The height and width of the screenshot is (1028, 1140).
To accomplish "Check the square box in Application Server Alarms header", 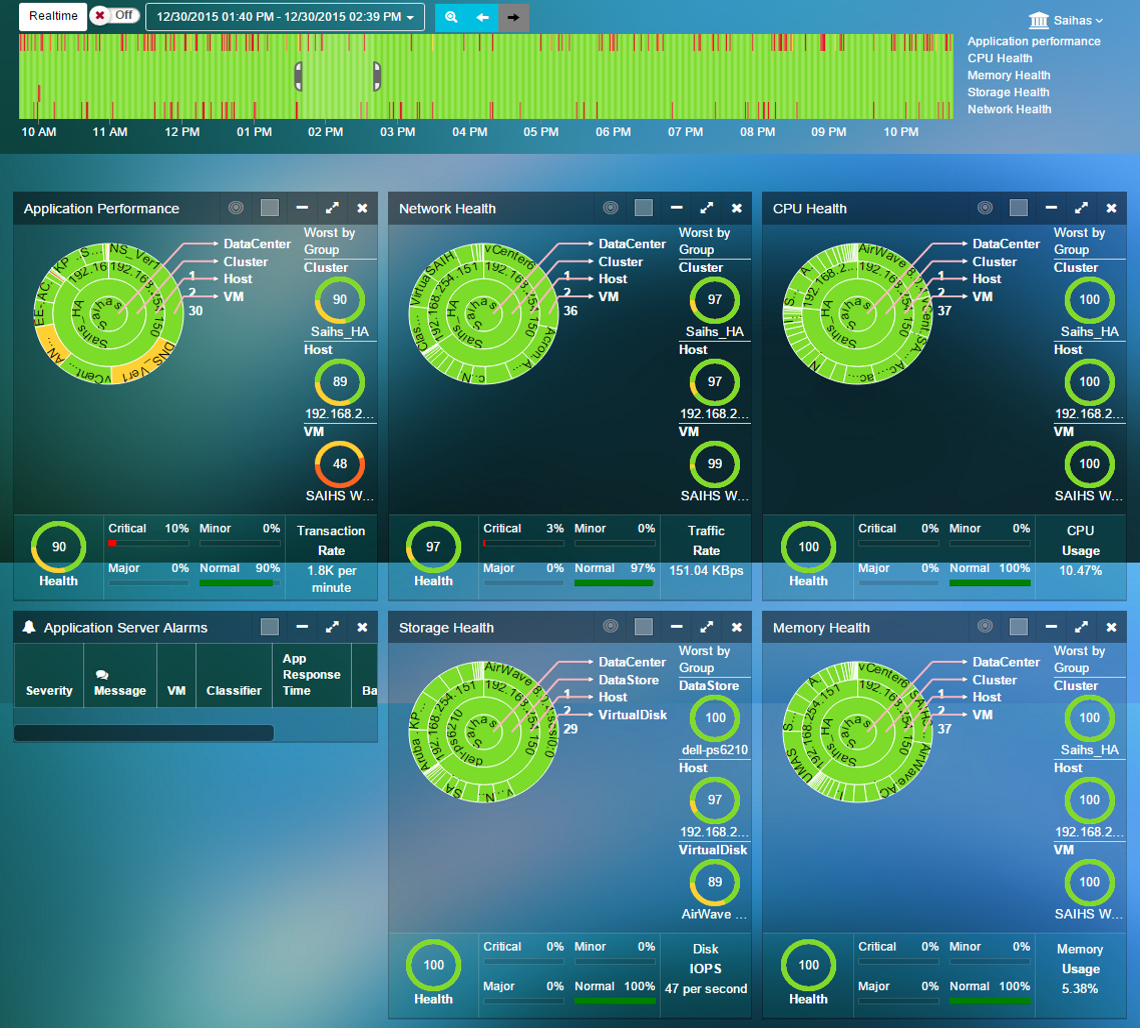I will (269, 627).
